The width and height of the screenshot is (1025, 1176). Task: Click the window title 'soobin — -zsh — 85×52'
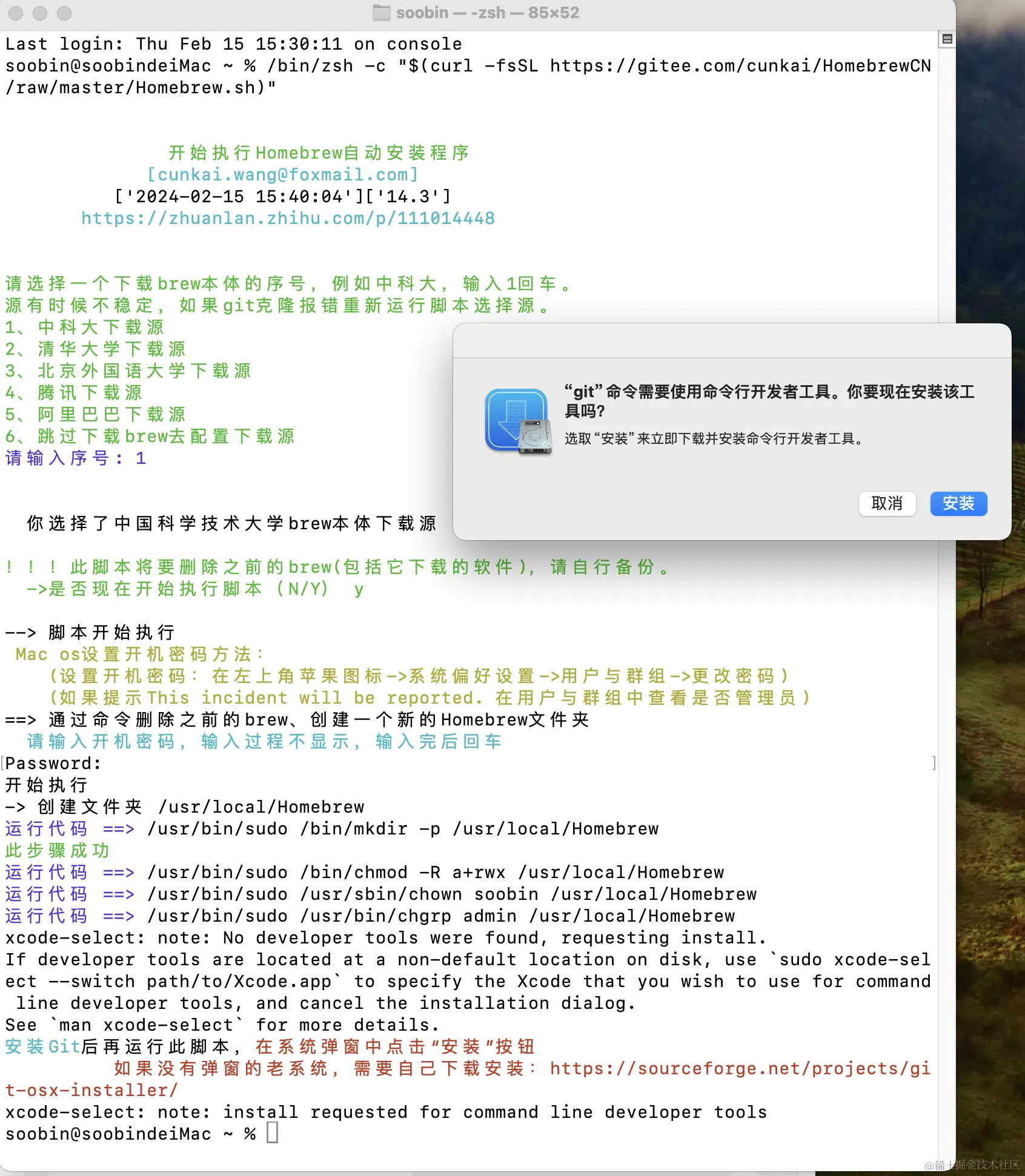[488, 13]
